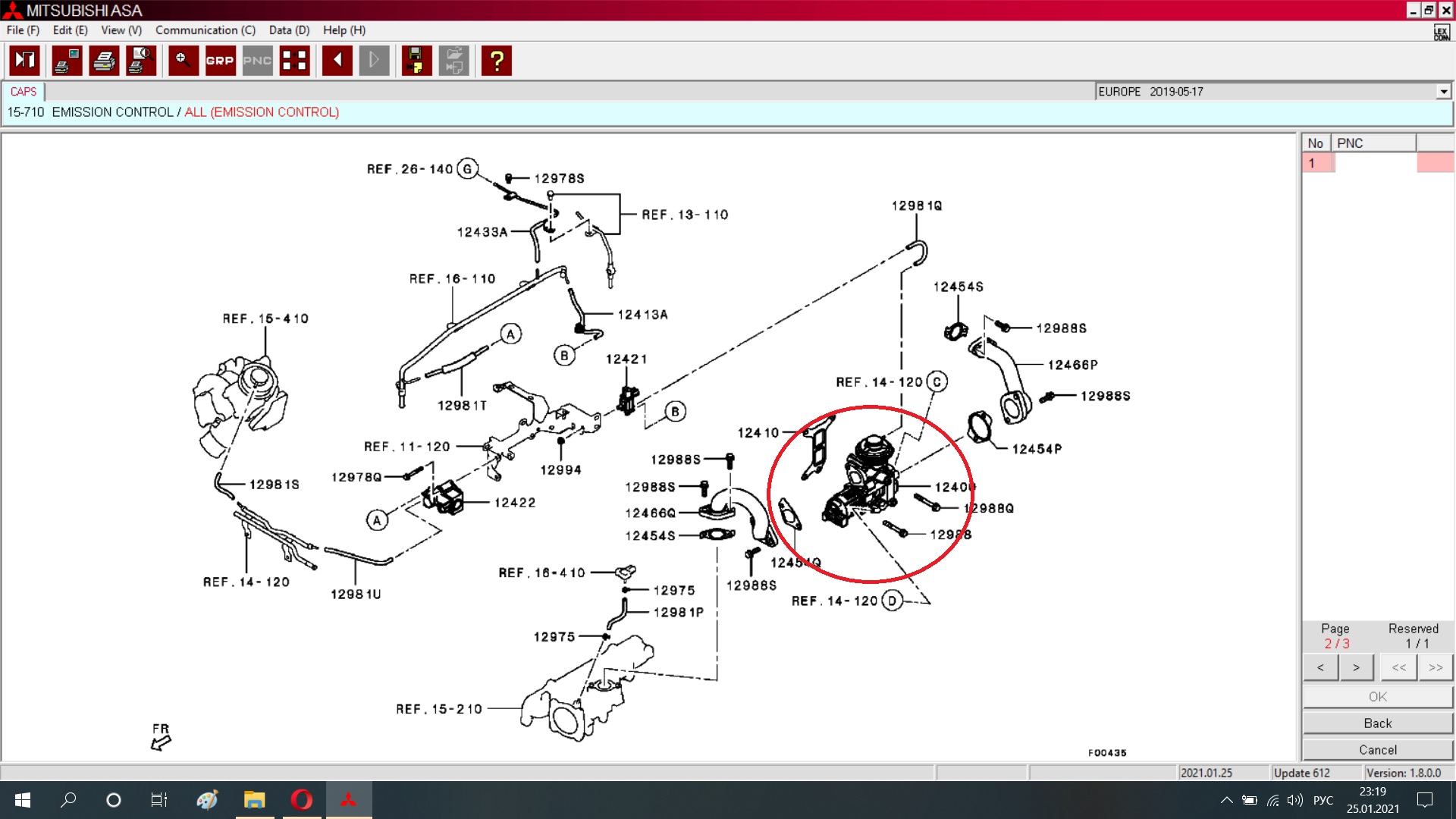Open the Communication (C) menu
This screenshot has width=1456, height=819.
tap(205, 30)
